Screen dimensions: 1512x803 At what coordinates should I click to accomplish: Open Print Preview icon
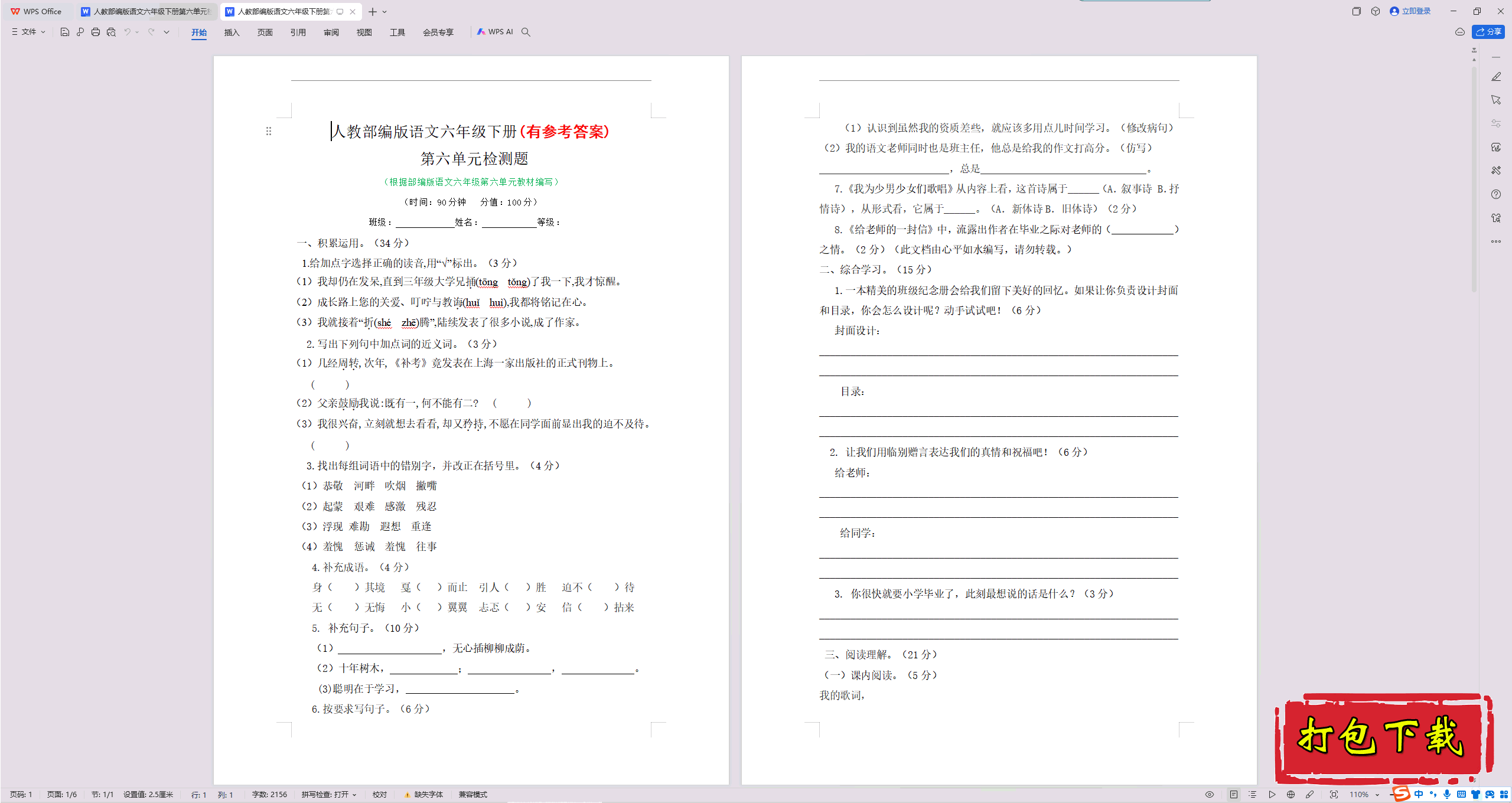coord(111,32)
